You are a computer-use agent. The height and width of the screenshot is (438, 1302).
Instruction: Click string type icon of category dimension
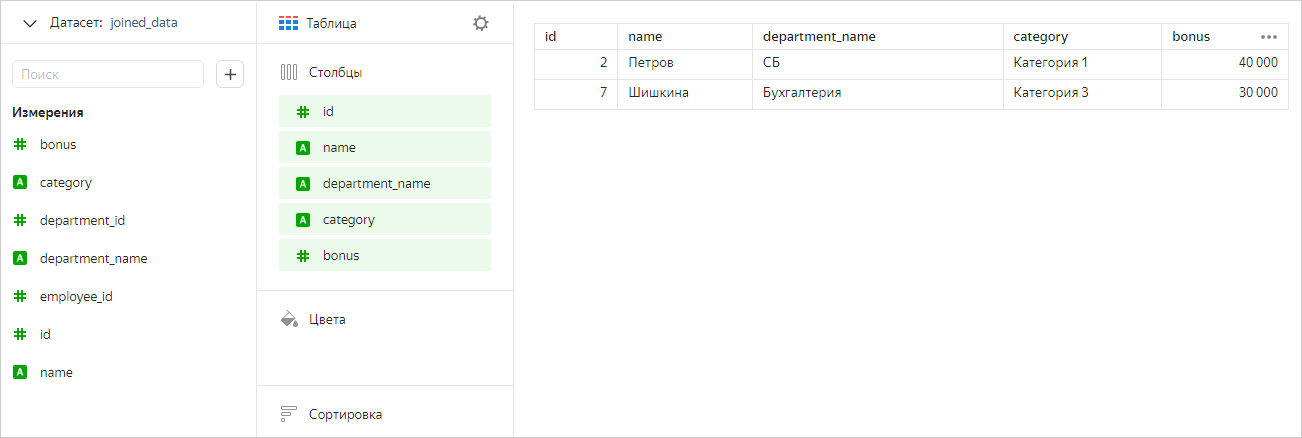click(x=20, y=182)
